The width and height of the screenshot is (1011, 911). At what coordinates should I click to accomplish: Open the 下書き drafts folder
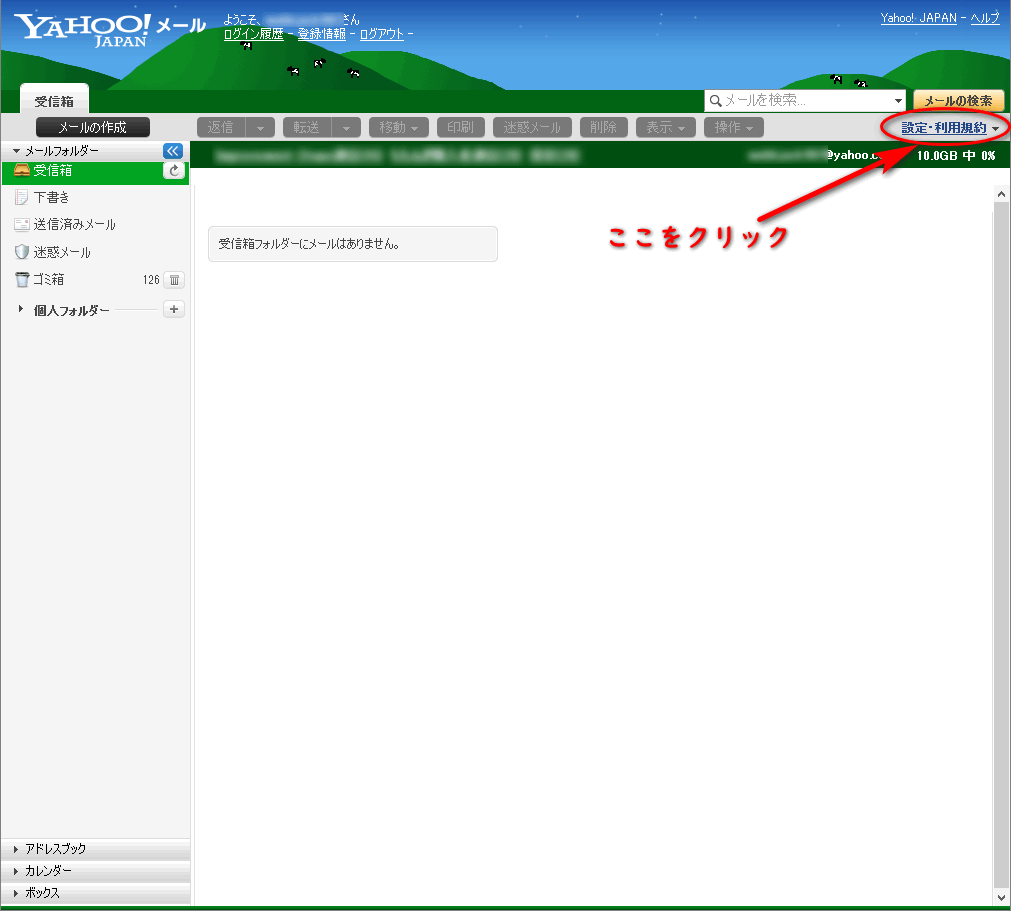(51, 198)
